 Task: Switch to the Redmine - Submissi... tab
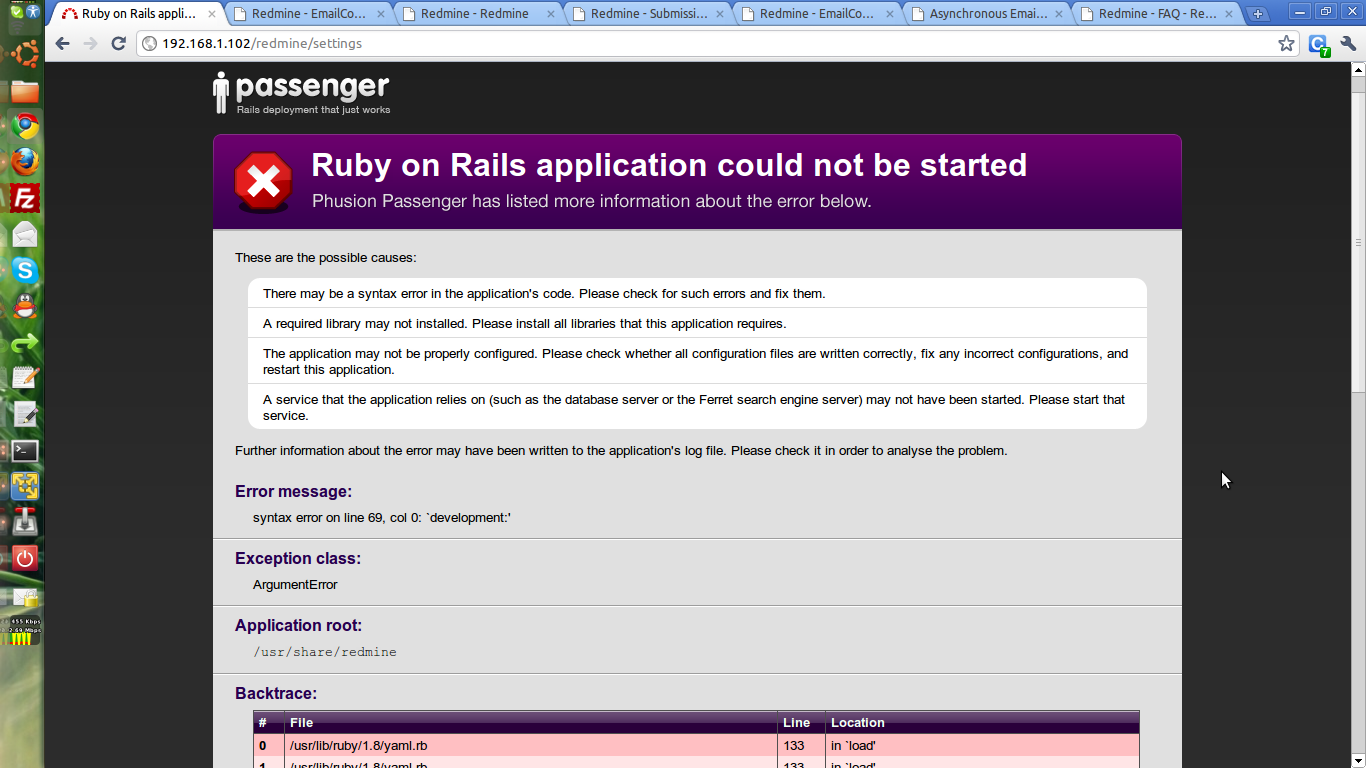(x=649, y=14)
